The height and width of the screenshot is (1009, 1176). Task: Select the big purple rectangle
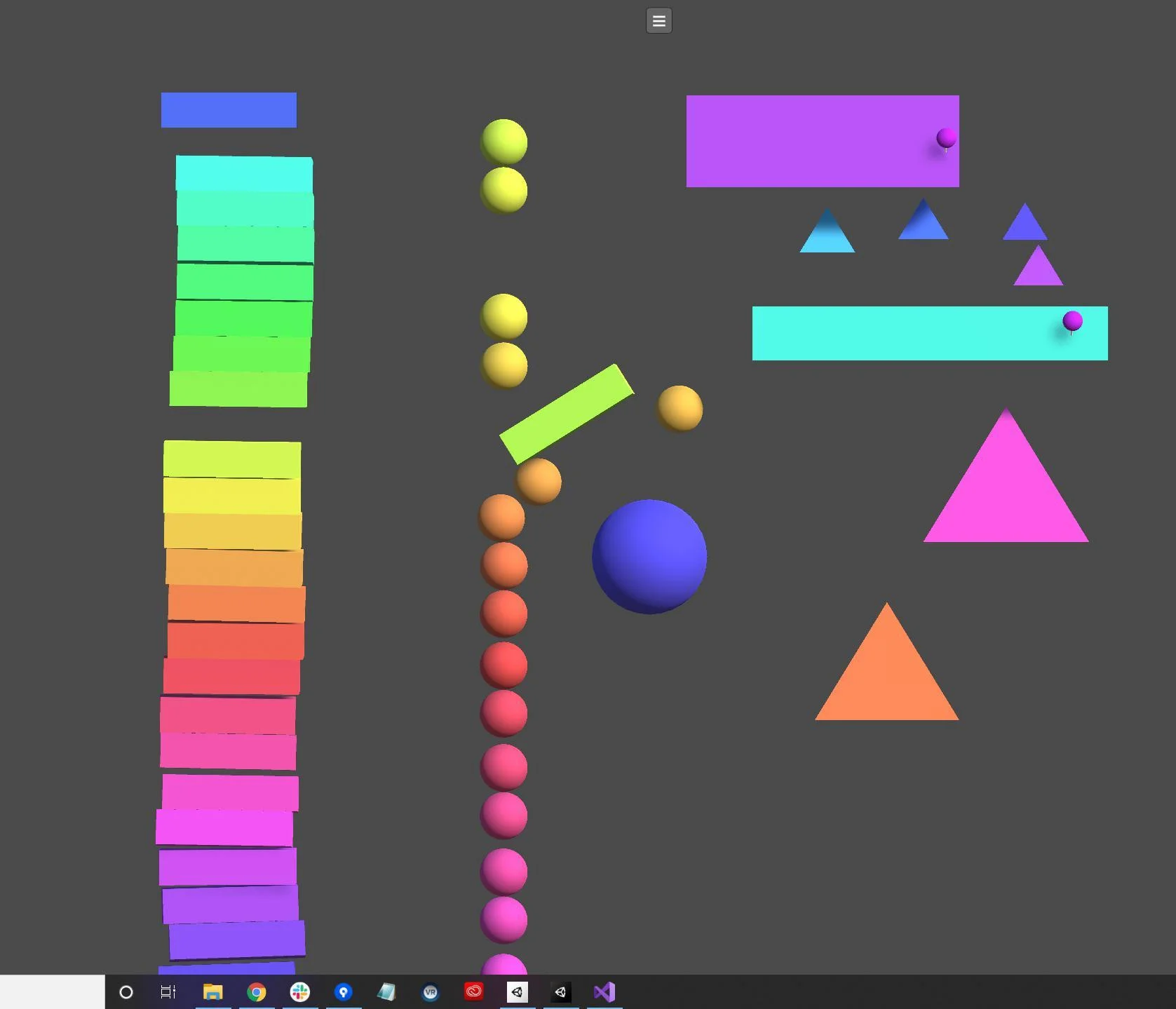[823, 141]
